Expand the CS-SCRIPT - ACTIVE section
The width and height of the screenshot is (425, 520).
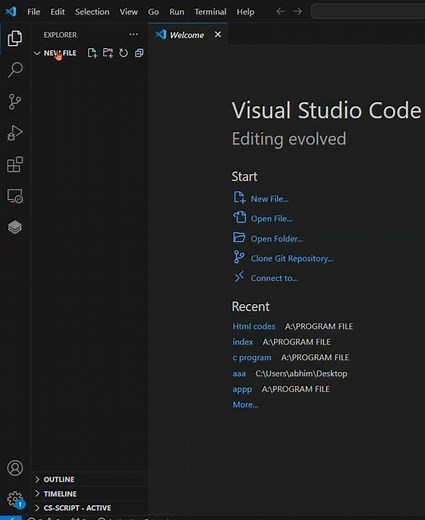point(89,508)
